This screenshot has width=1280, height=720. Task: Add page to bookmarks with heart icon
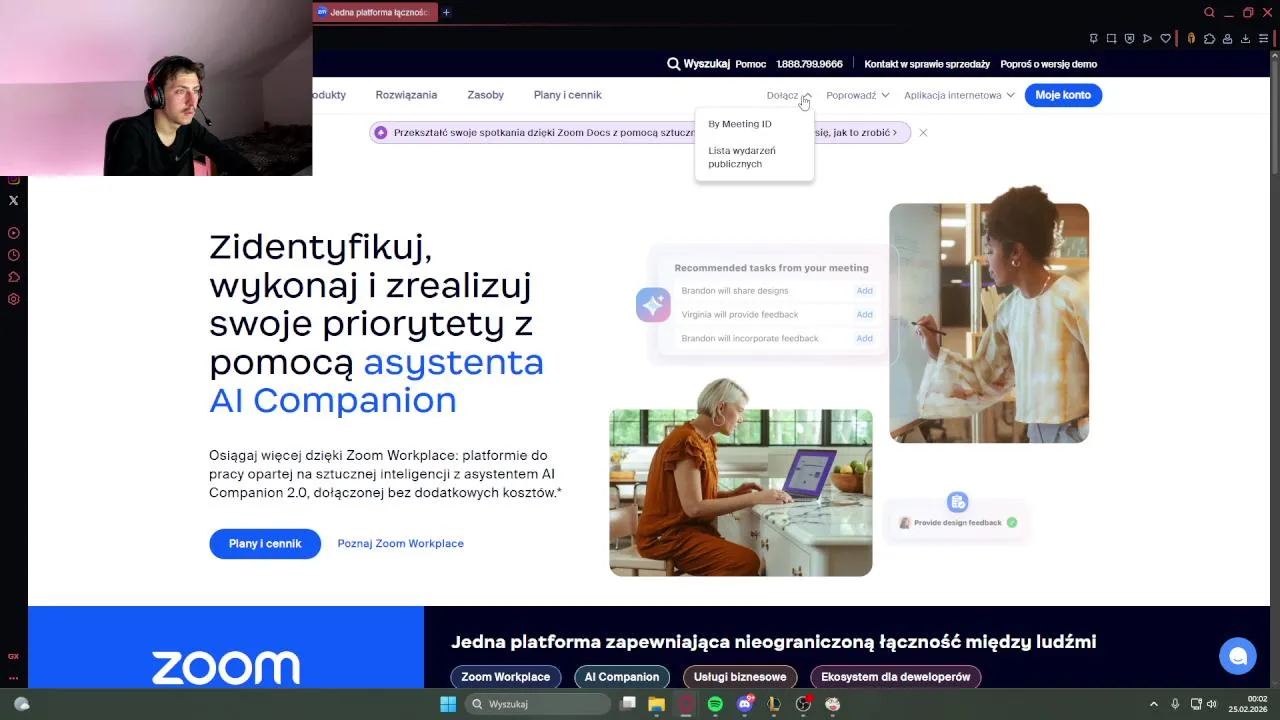click(x=1165, y=39)
